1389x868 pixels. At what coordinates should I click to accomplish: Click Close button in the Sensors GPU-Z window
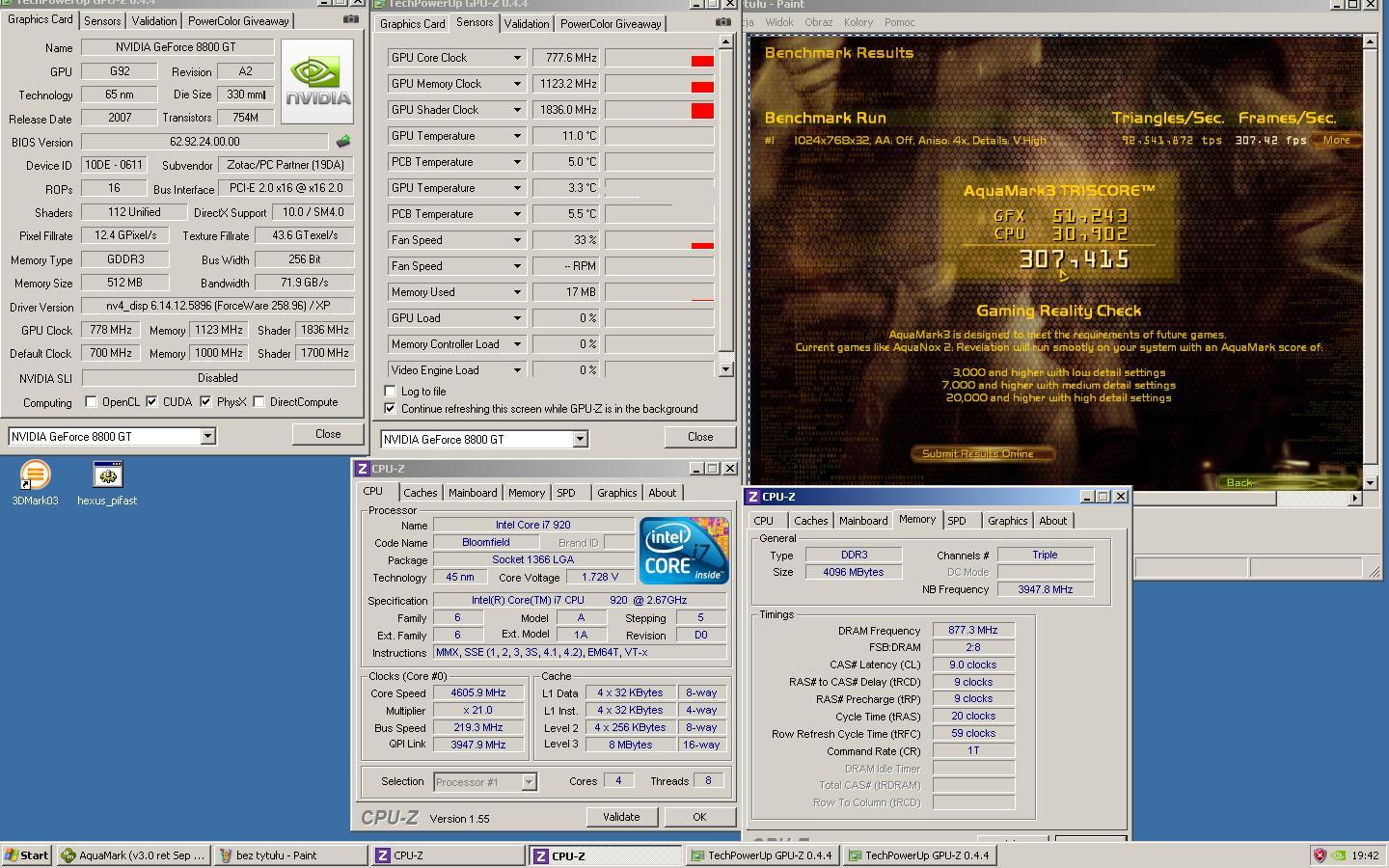coord(700,437)
